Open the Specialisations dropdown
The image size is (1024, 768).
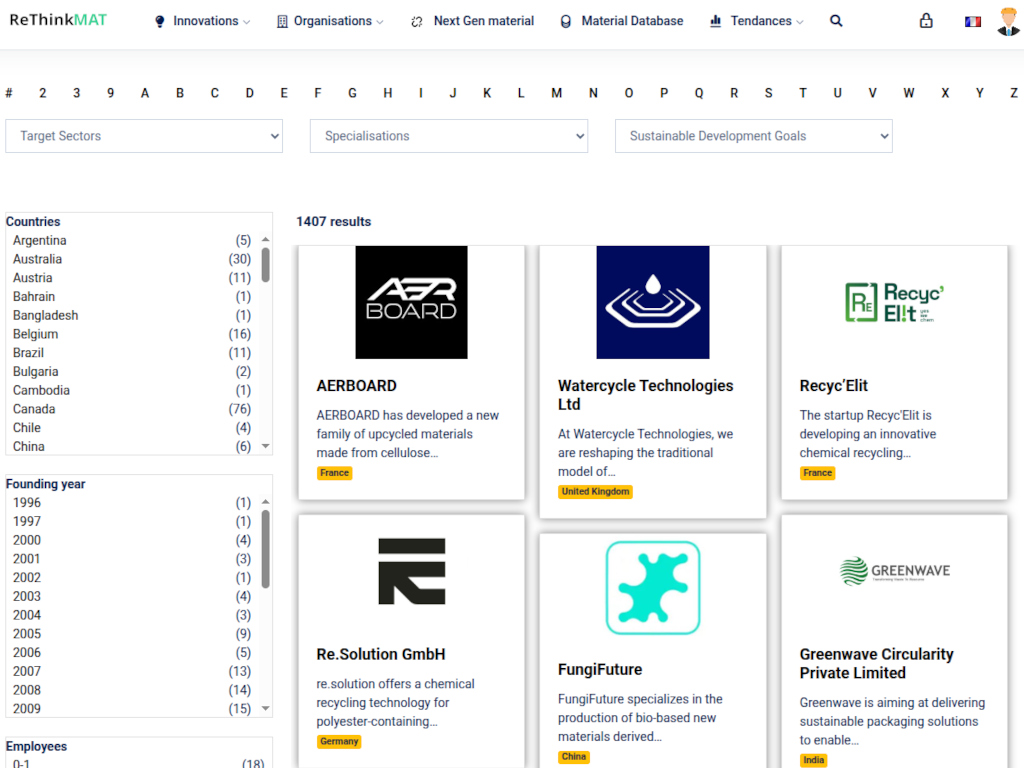449,136
